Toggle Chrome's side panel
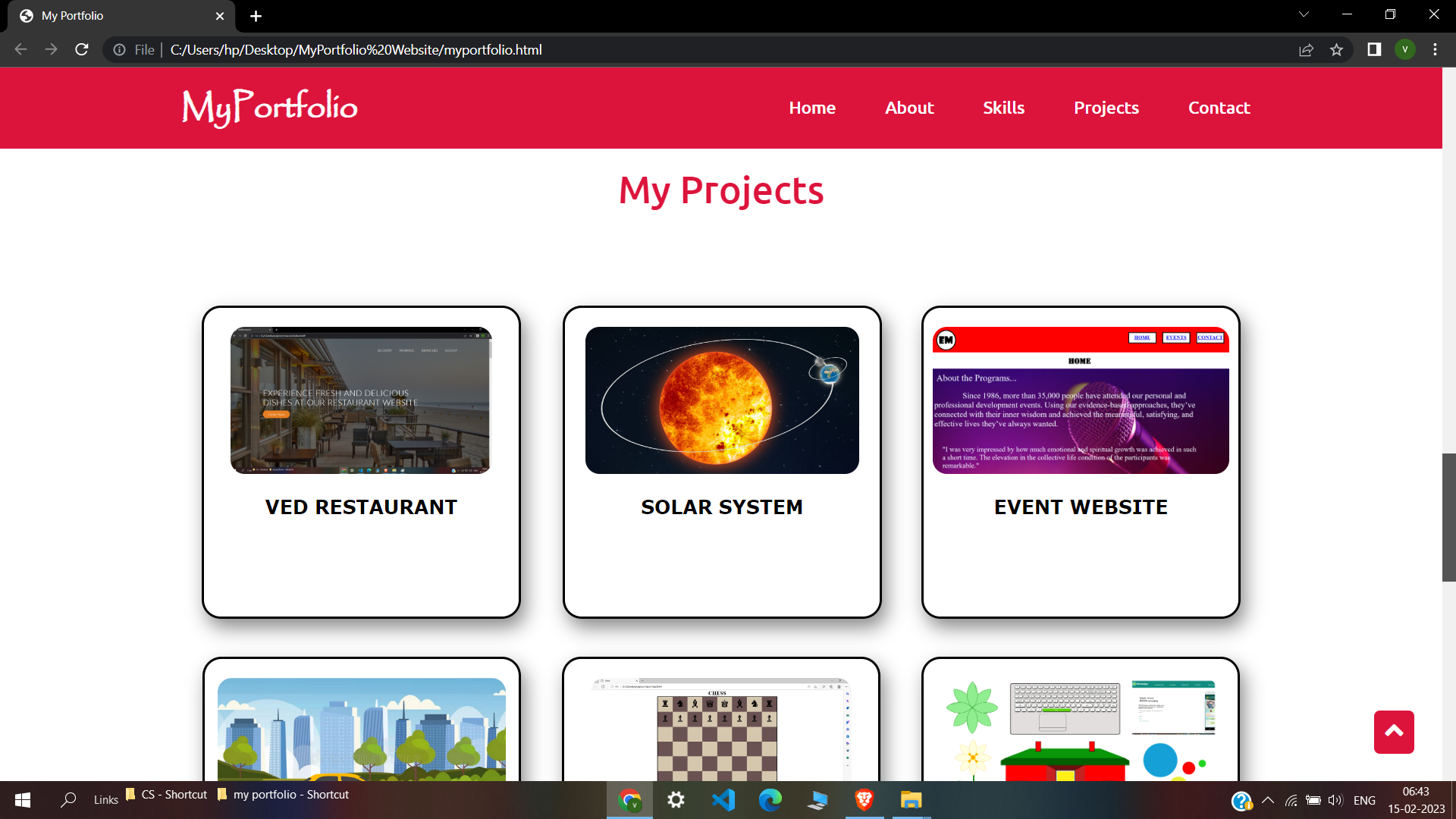The width and height of the screenshot is (1456, 819). pyautogui.click(x=1373, y=49)
